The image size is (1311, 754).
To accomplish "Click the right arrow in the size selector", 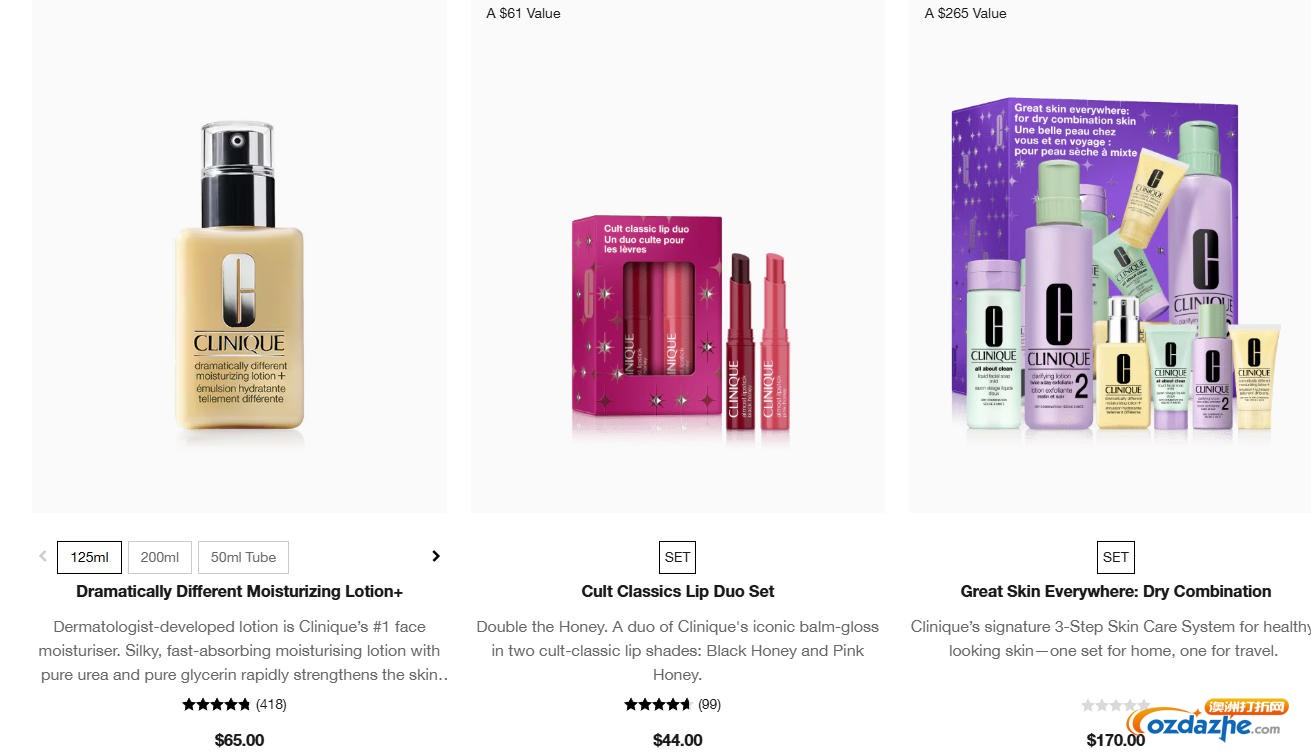I will (x=436, y=556).
